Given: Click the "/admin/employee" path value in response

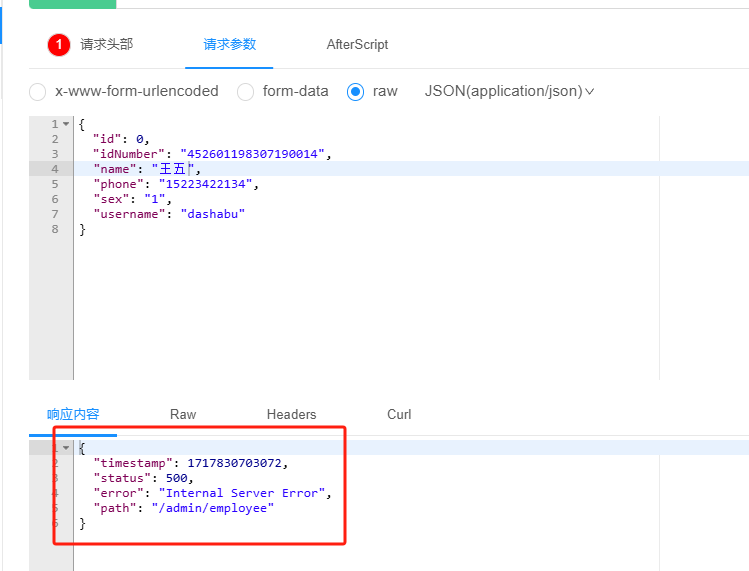Looking at the screenshot, I should click(211, 508).
